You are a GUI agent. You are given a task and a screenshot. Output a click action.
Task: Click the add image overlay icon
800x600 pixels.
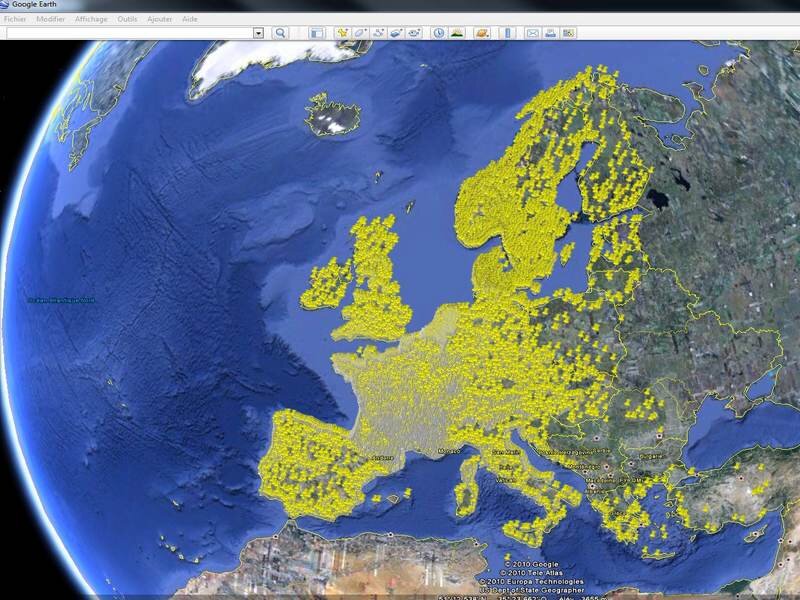click(396, 33)
